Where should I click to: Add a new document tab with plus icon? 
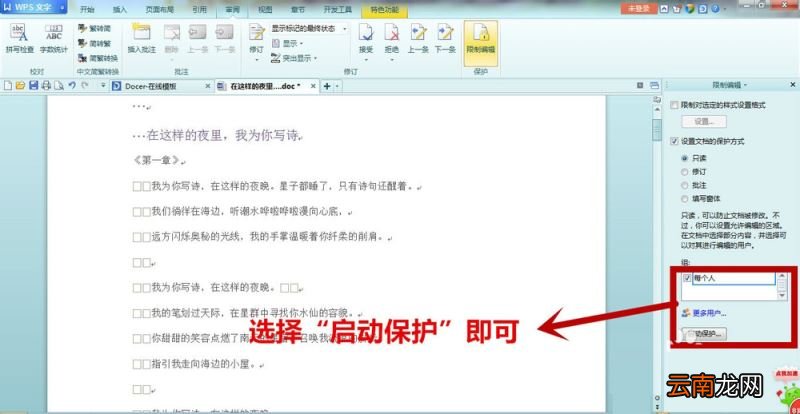pos(327,86)
